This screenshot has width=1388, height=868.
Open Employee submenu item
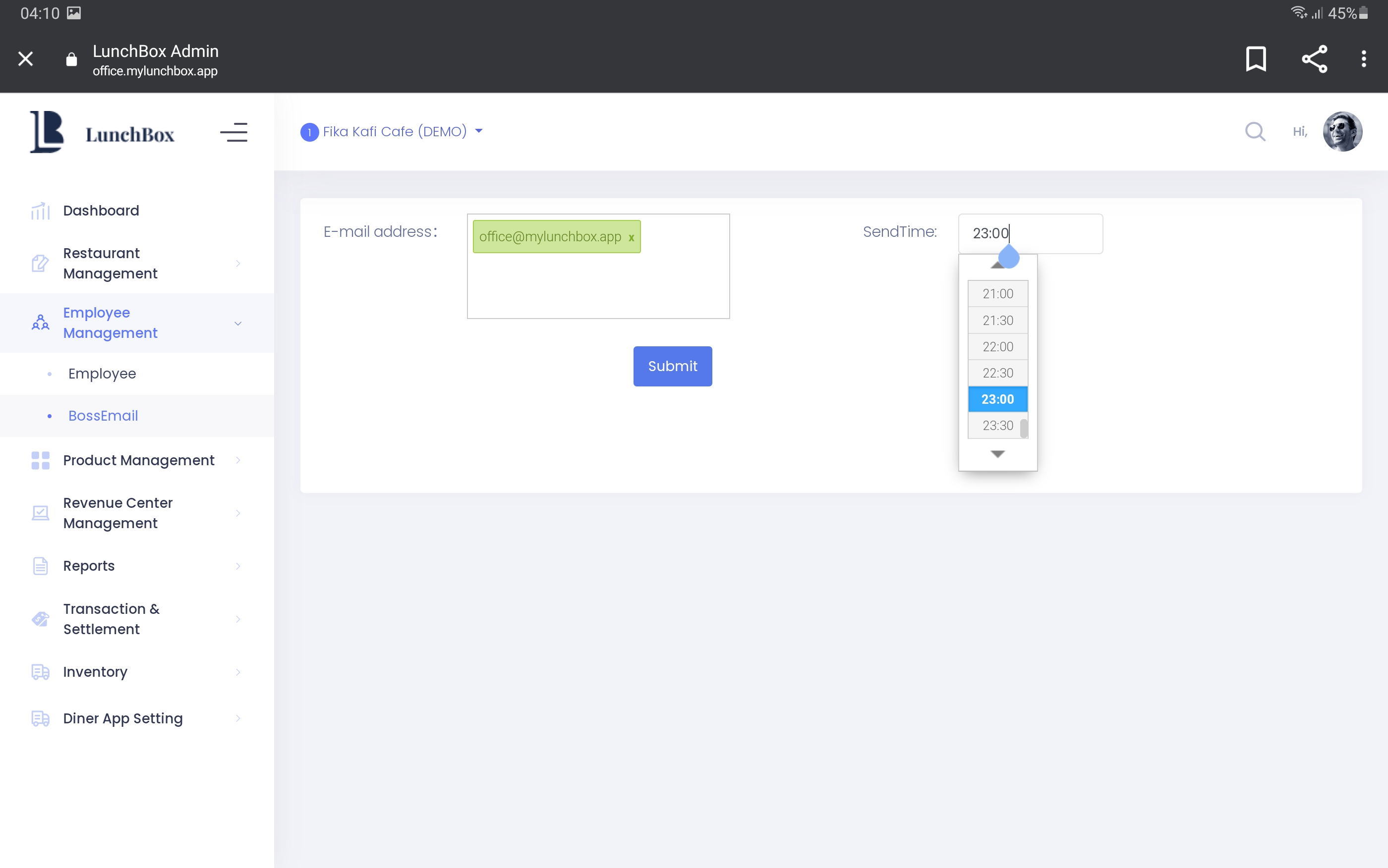102,374
